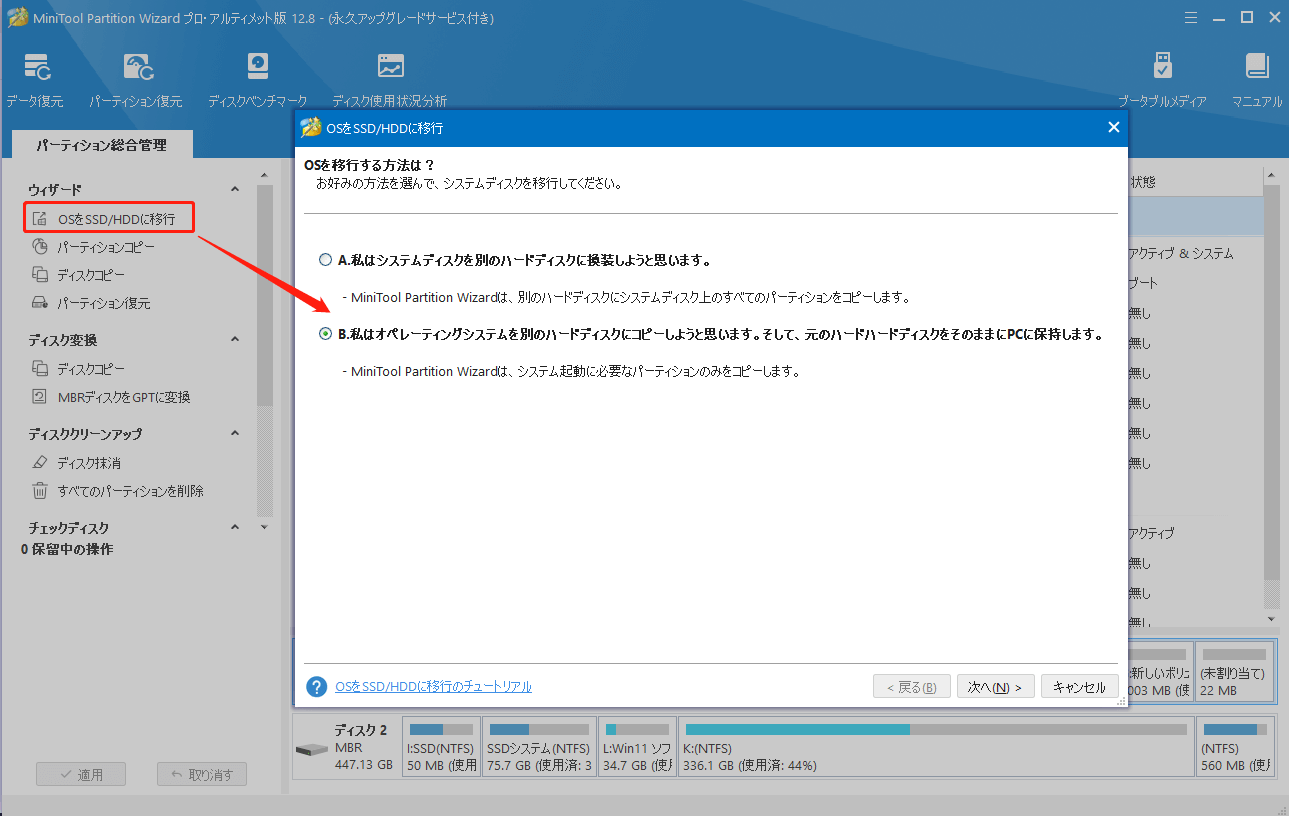Image resolution: width=1289 pixels, height=816 pixels.
Task: Launch ディスクベンチマーク from toolbar
Action: click(x=258, y=67)
